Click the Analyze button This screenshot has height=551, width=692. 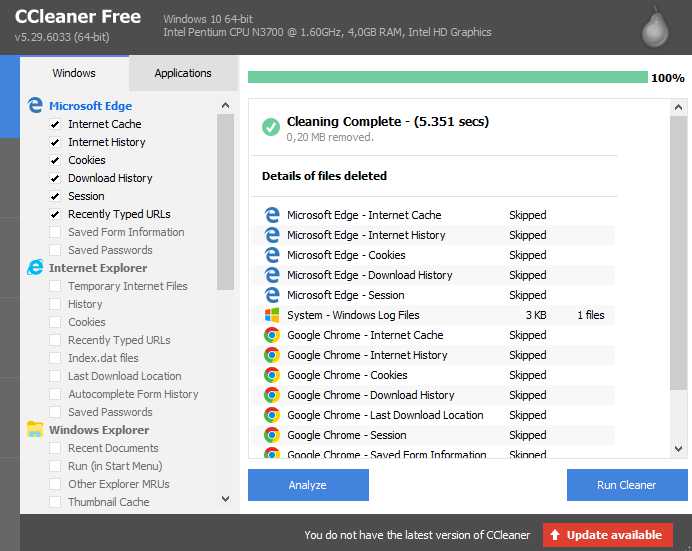[308, 485]
